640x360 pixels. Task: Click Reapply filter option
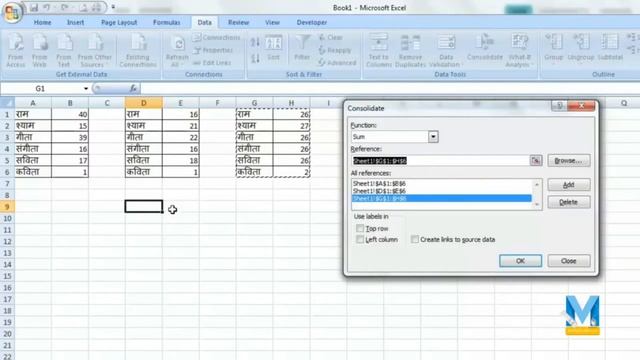(x=335, y=50)
